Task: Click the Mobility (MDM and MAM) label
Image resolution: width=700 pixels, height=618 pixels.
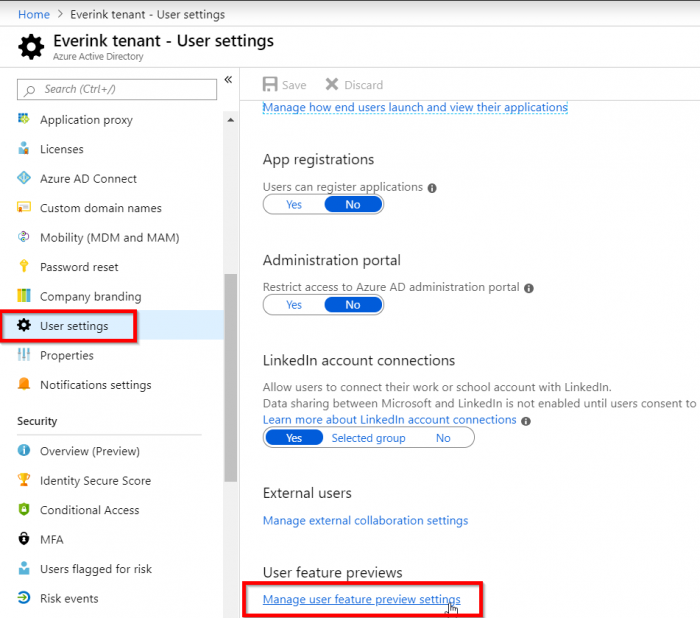Action: pos(110,238)
